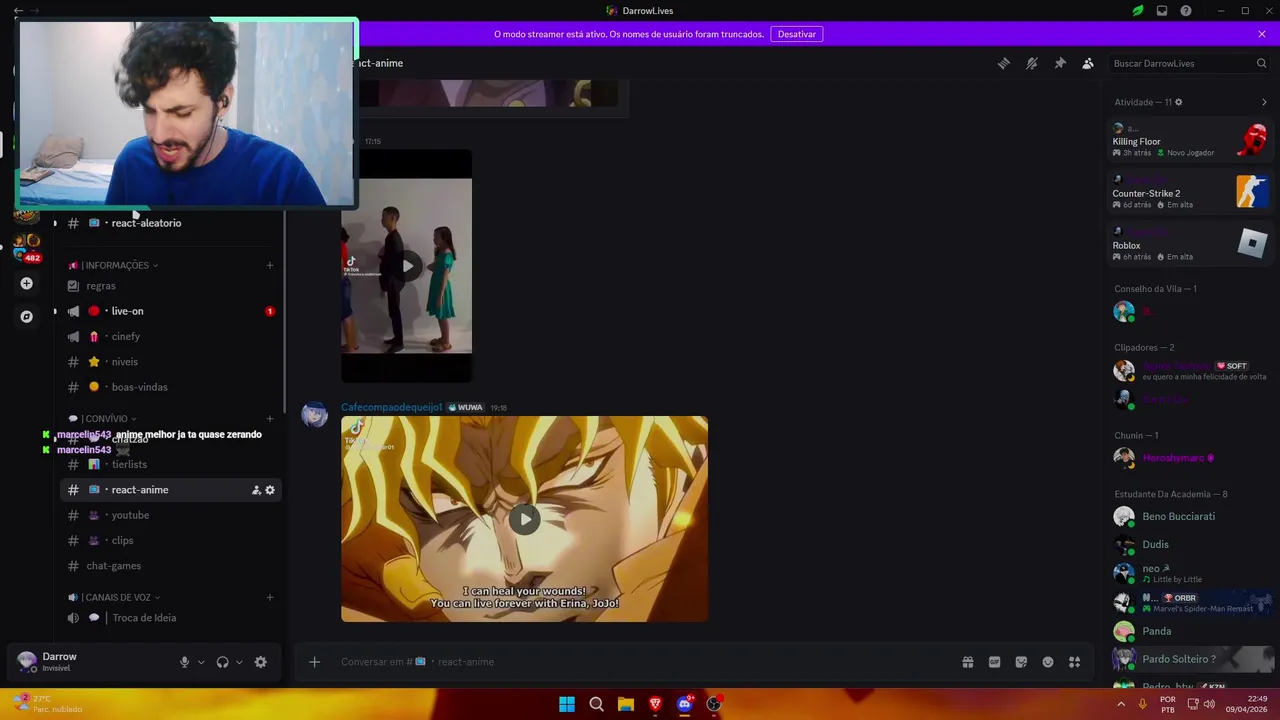Open Discover servers compass icon
The image size is (1280, 720).
tap(26, 316)
